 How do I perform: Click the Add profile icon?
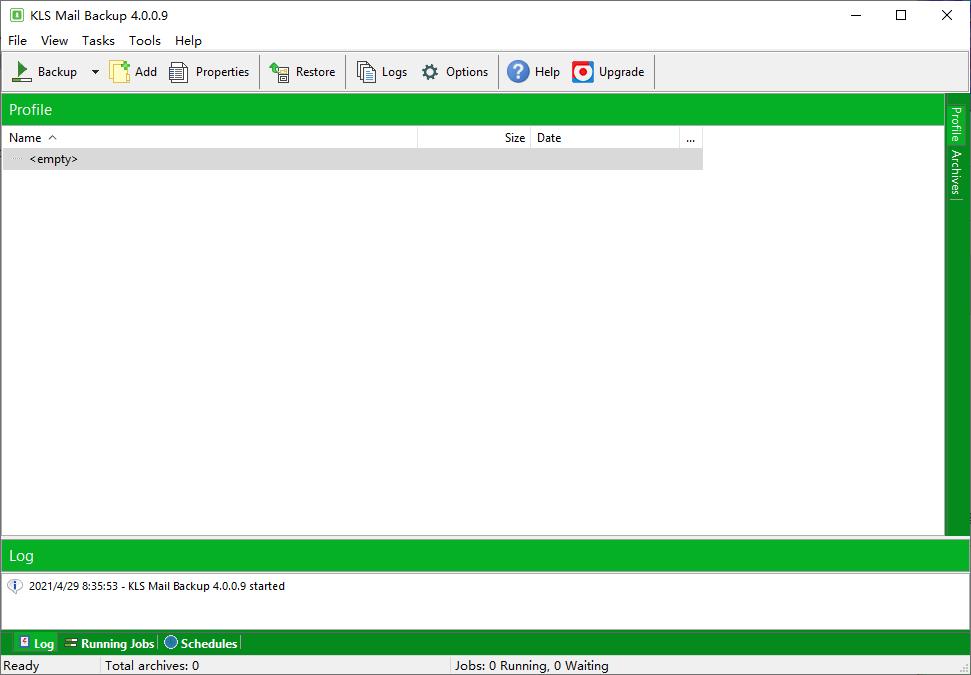pyautogui.click(x=120, y=72)
